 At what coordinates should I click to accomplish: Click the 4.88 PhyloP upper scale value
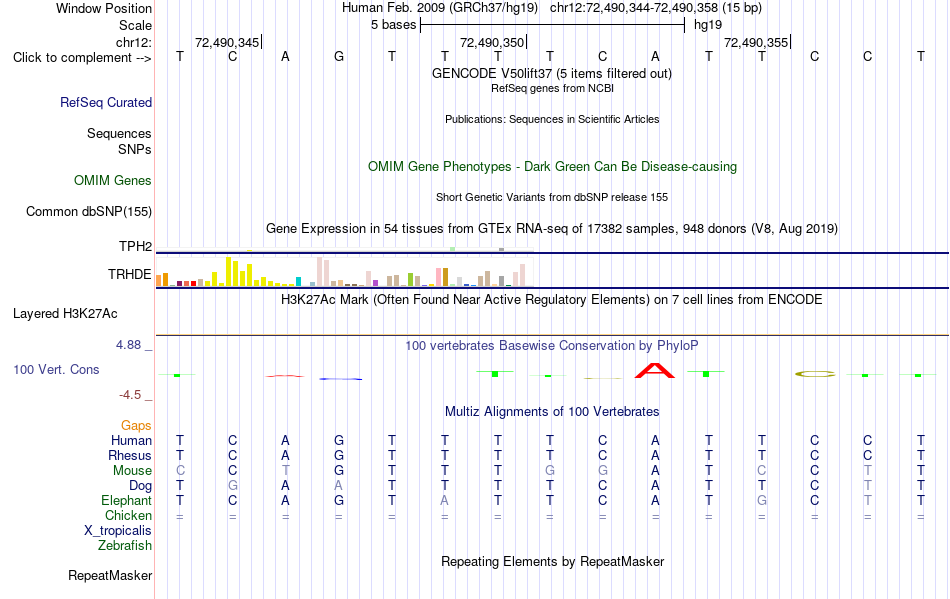click(x=129, y=345)
